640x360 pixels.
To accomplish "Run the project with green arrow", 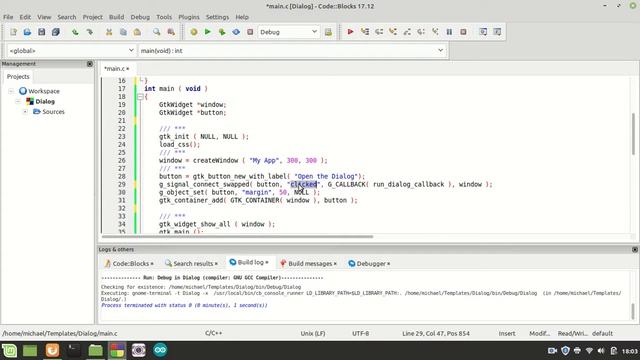I will coord(208,32).
